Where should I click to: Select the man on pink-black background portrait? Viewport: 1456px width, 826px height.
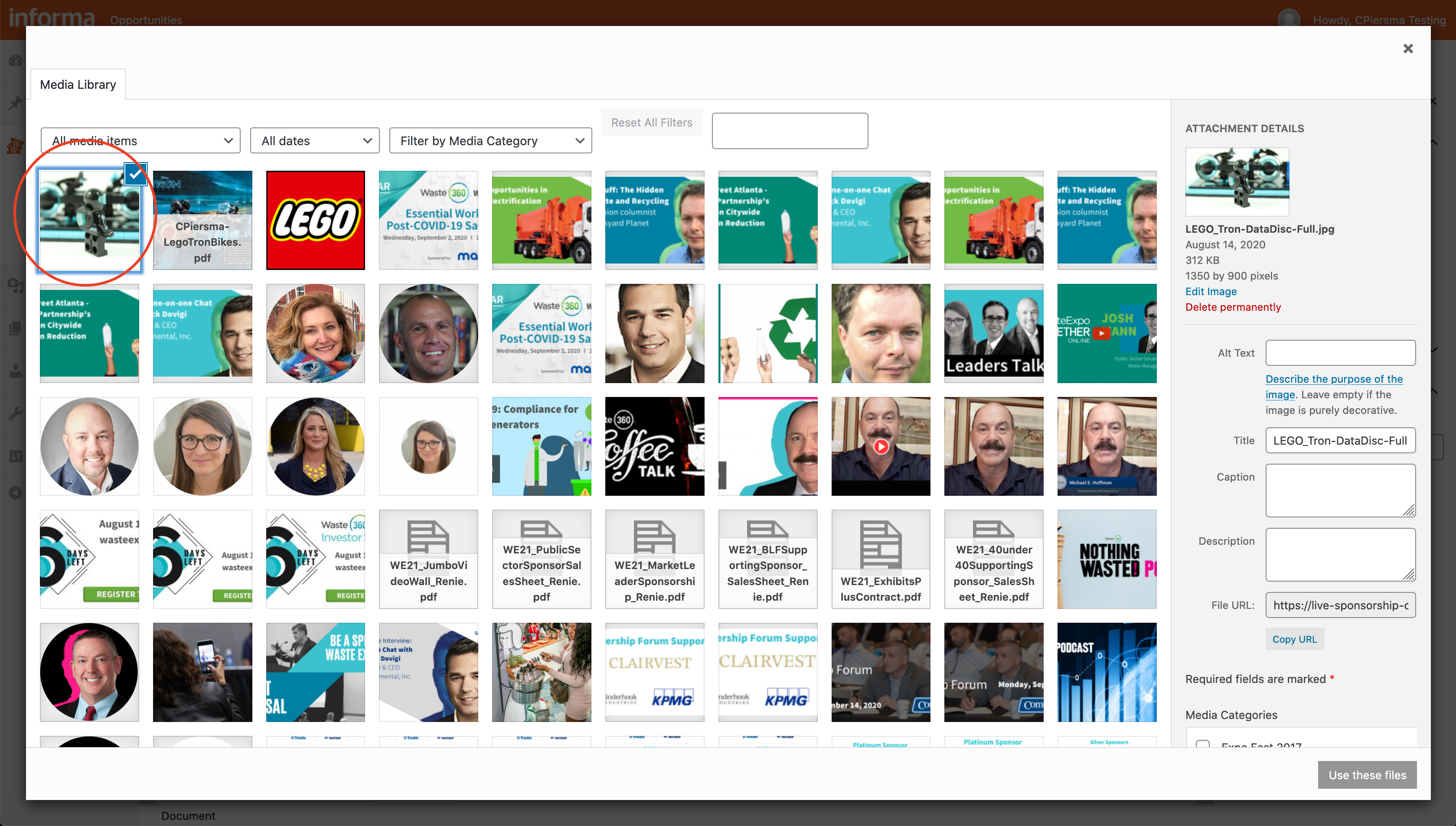coord(89,672)
